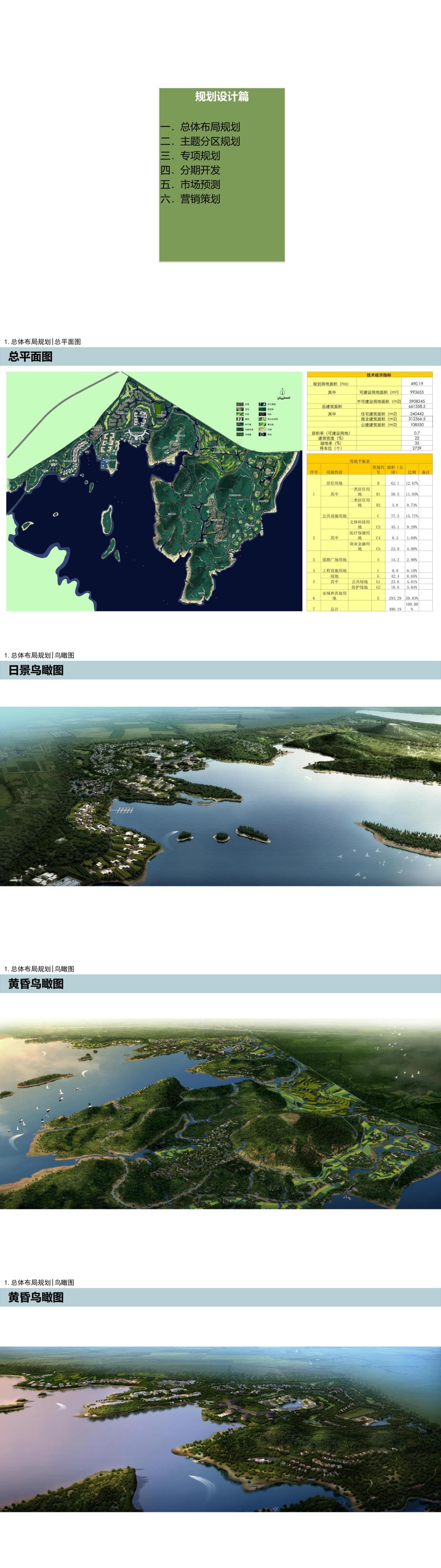Click the daytime aerial view rendering
Viewport: 441px width, 1568px height.
[x=220, y=795]
